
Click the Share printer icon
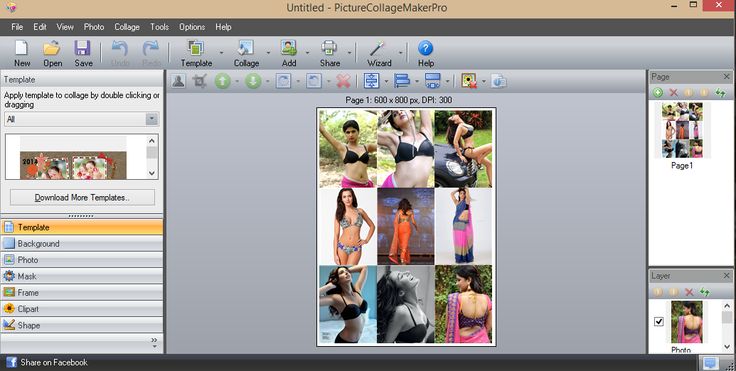coord(329,48)
